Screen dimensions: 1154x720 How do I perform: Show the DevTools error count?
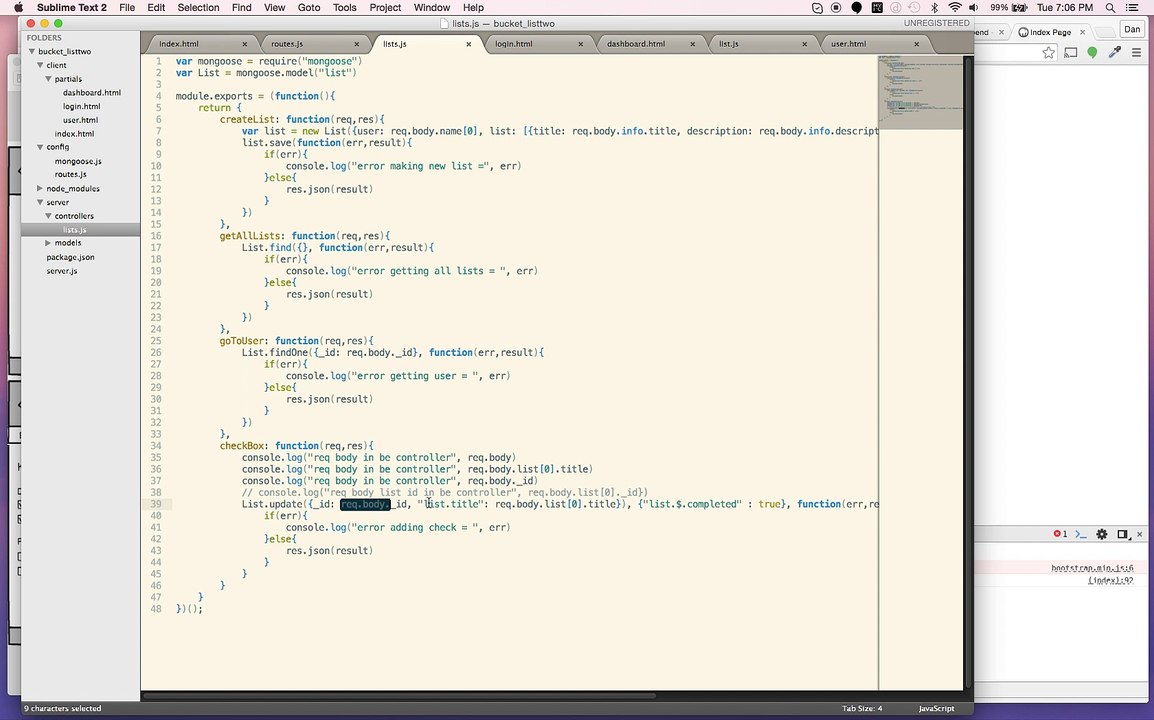(x=1061, y=534)
